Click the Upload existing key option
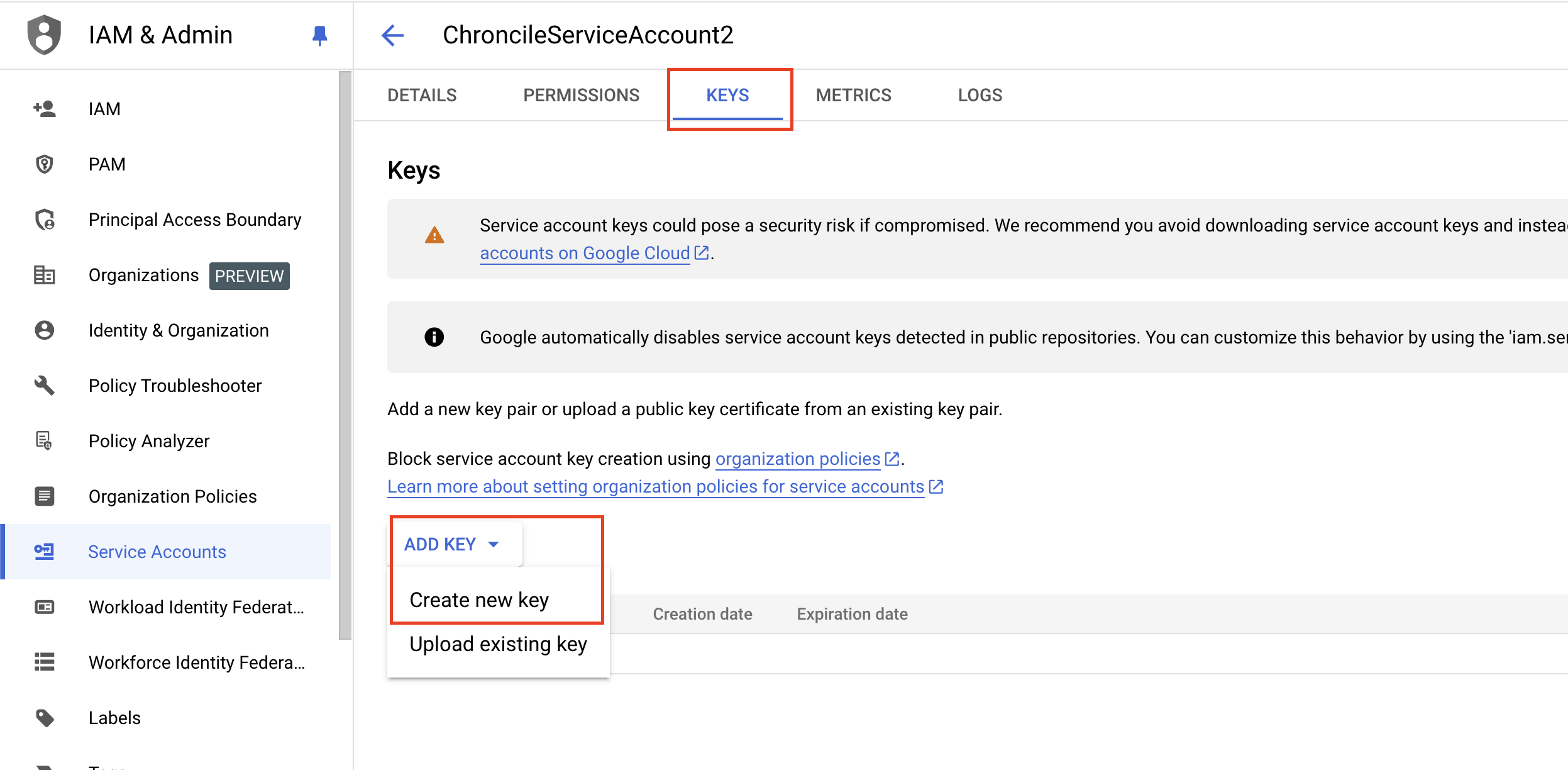The height and width of the screenshot is (770, 1568). (x=497, y=644)
